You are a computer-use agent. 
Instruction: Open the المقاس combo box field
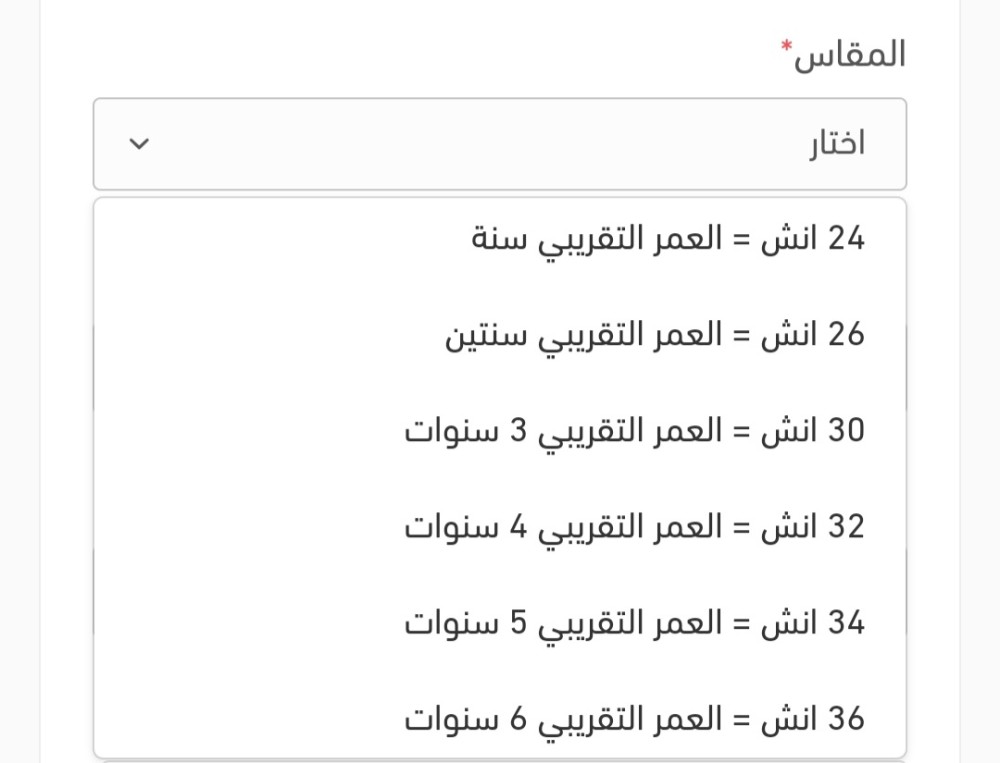tap(500, 144)
